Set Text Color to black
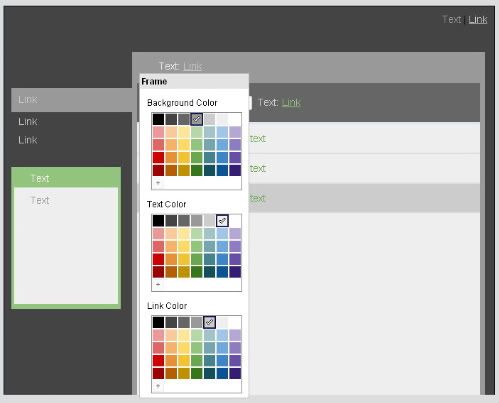This screenshot has width=499, height=403. pos(158,221)
